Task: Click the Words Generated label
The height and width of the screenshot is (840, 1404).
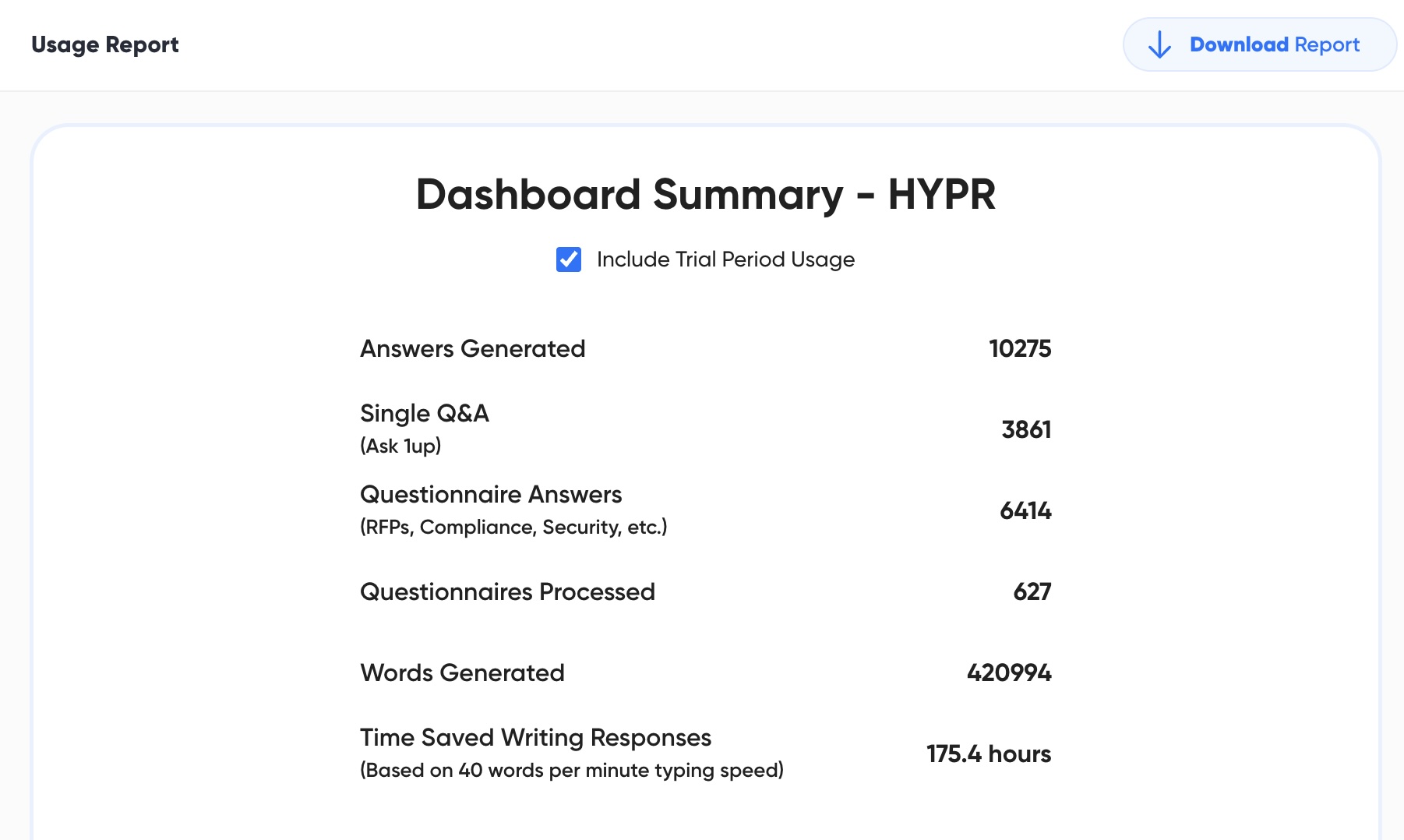Action: [462, 672]
